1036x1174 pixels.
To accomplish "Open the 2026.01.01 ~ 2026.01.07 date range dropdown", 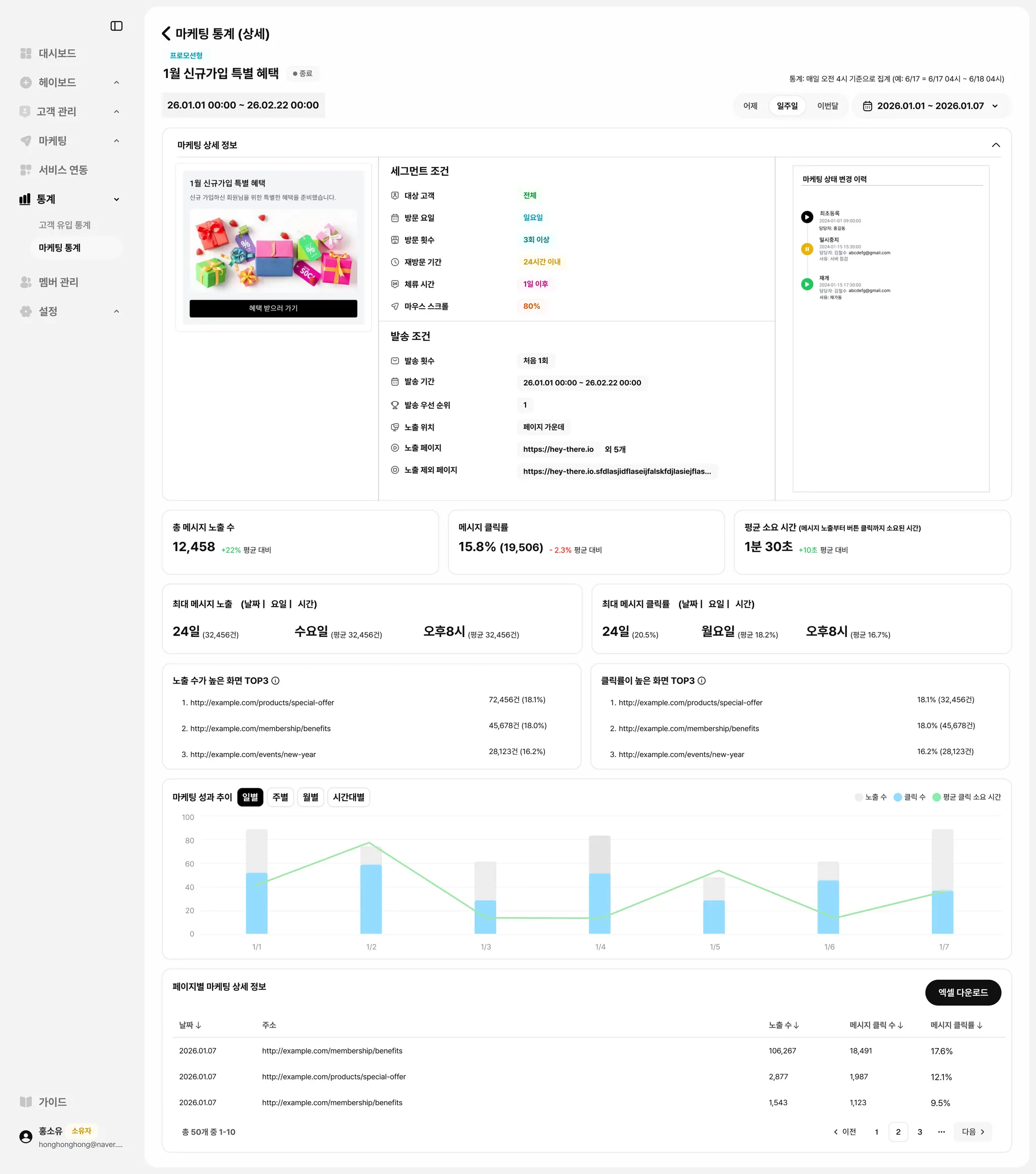I will (931, 106).
